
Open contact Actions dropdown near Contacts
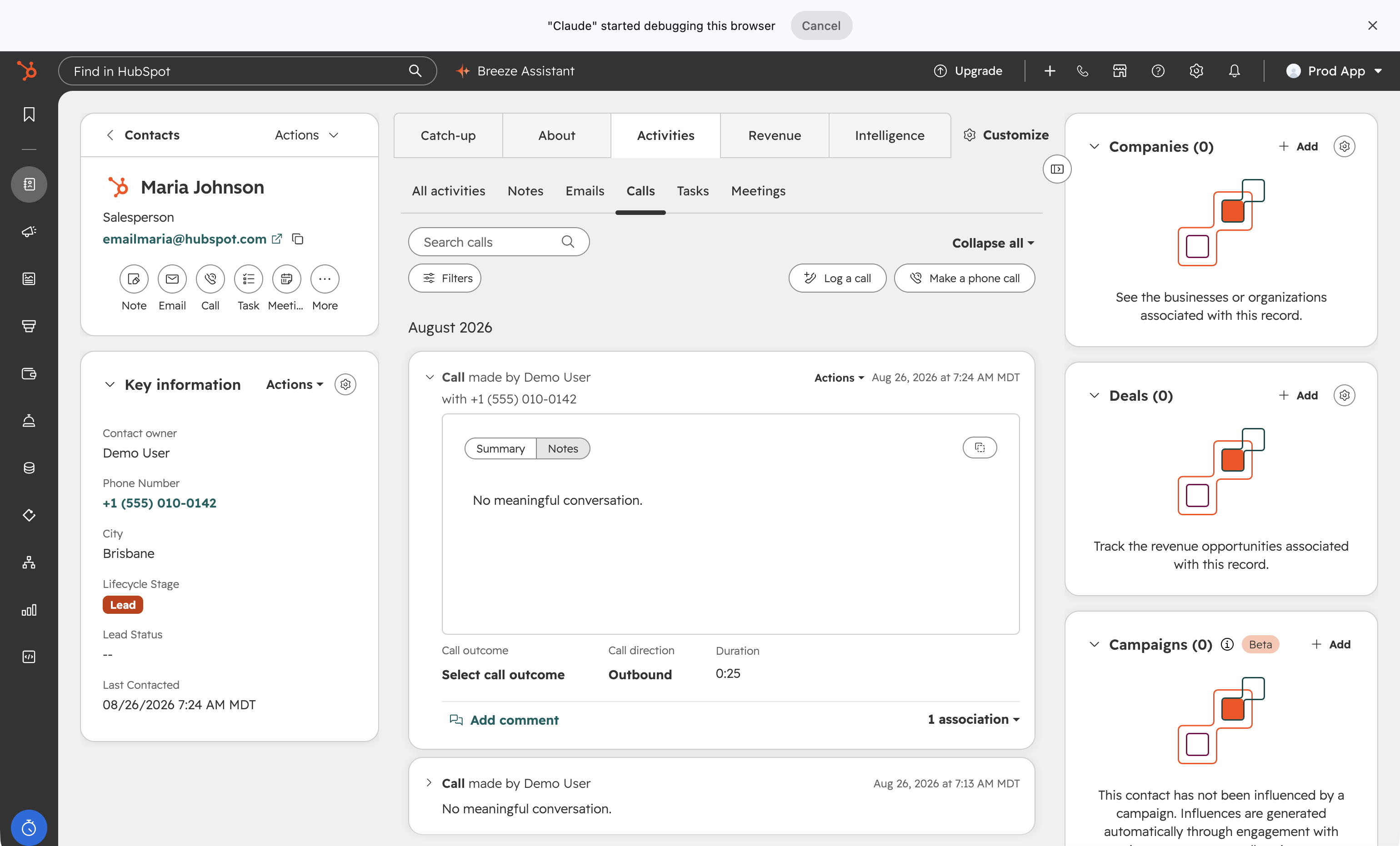click(307, 135)
